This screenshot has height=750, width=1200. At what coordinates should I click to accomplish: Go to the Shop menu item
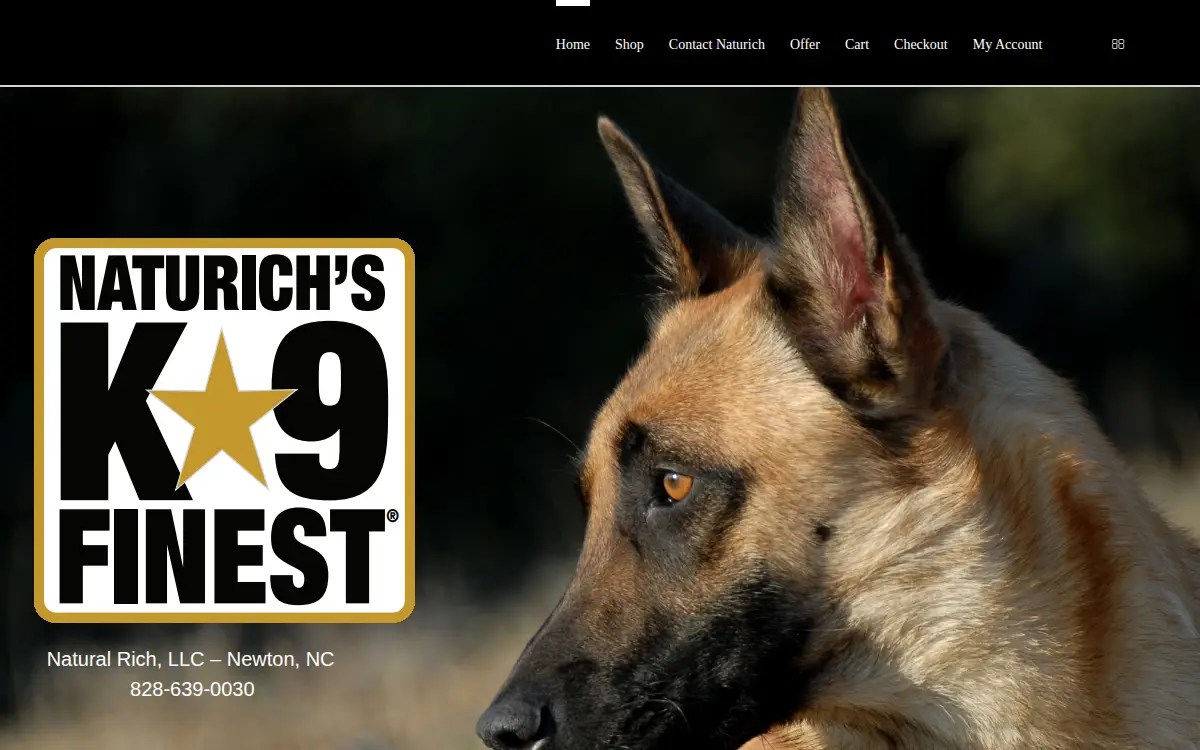click(629, 44)
